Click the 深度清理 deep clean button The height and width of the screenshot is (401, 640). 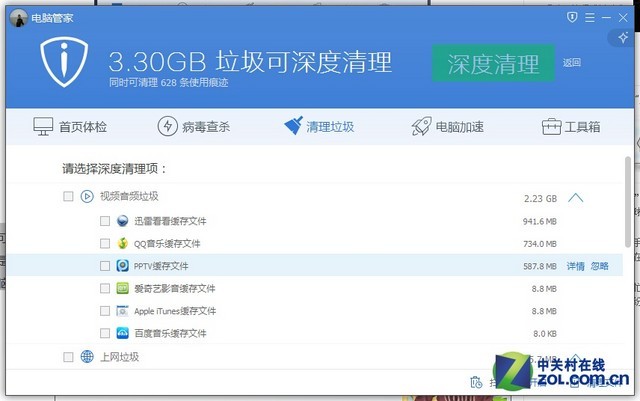[x=493, y=62]
